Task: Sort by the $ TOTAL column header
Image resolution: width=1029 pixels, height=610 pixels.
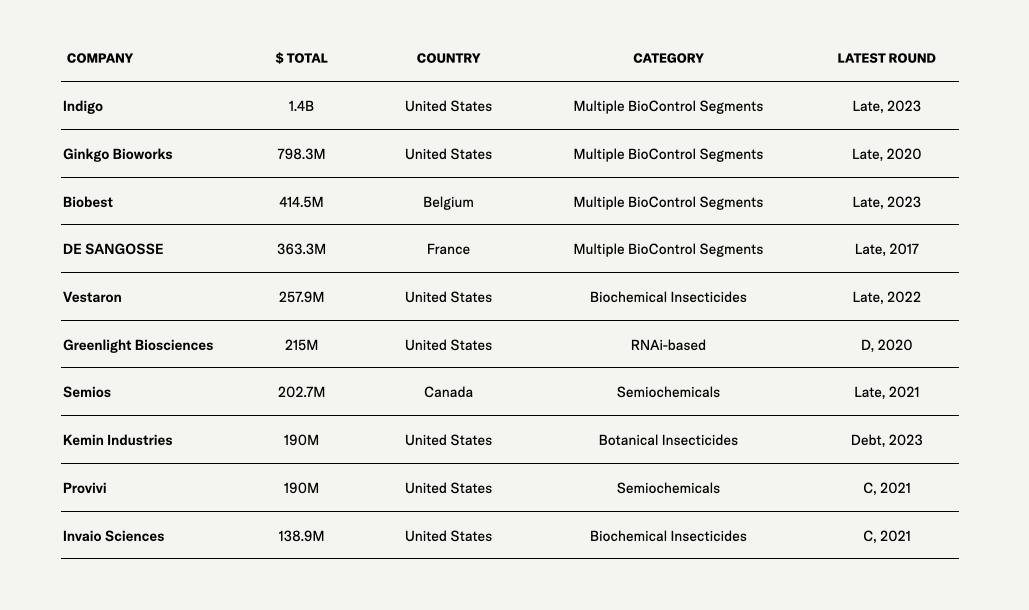Action: [x=301, y=58]
